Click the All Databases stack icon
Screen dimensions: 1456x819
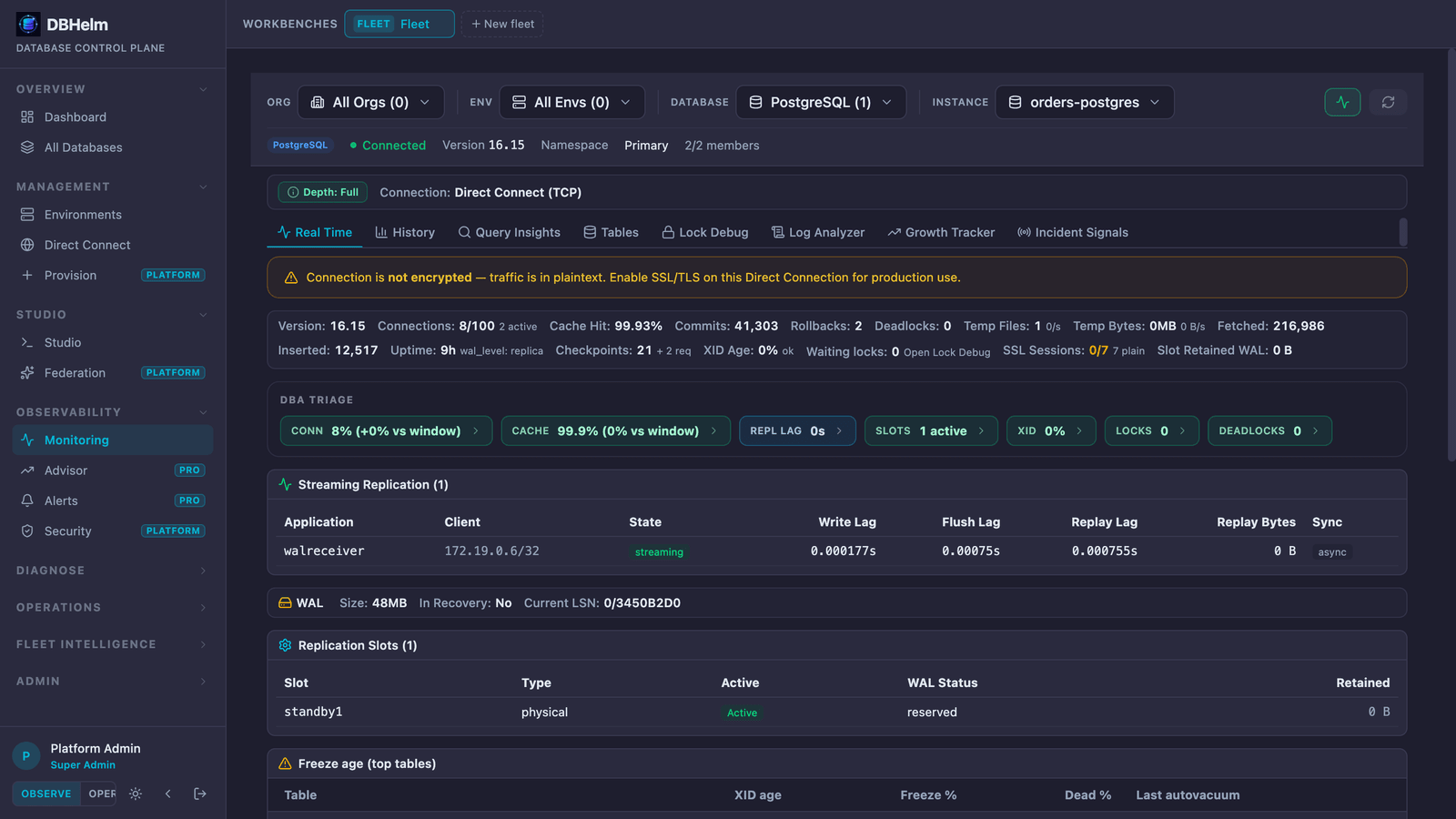point(27,147)
